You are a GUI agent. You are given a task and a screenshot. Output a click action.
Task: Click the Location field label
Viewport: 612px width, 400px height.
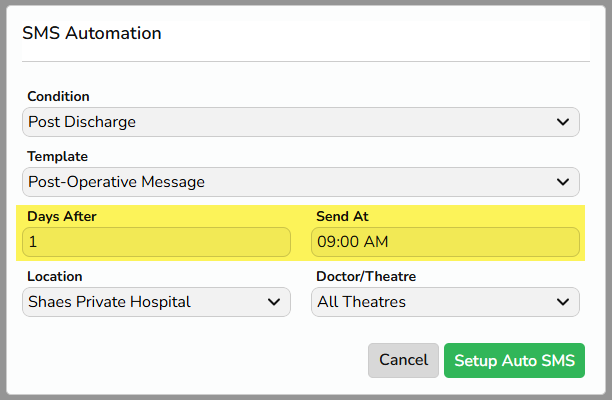(55, 277)
